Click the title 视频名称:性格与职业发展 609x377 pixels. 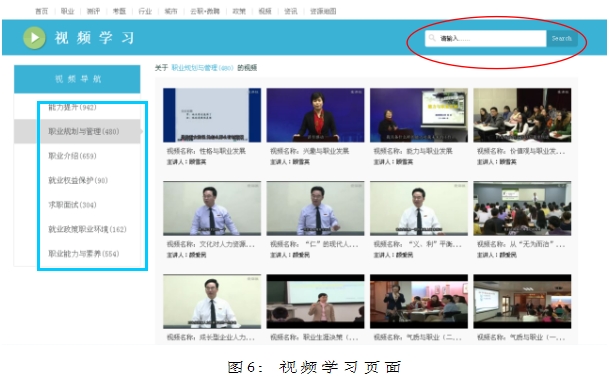206,151
